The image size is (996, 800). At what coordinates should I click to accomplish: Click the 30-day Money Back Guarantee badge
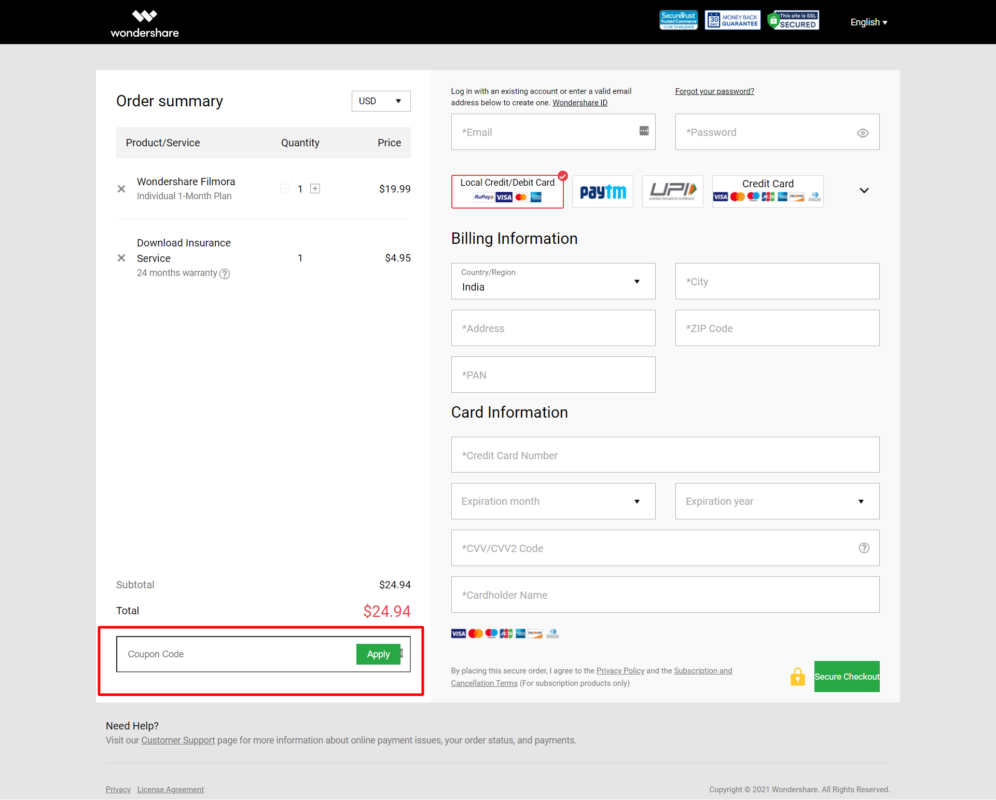[732, 20]
